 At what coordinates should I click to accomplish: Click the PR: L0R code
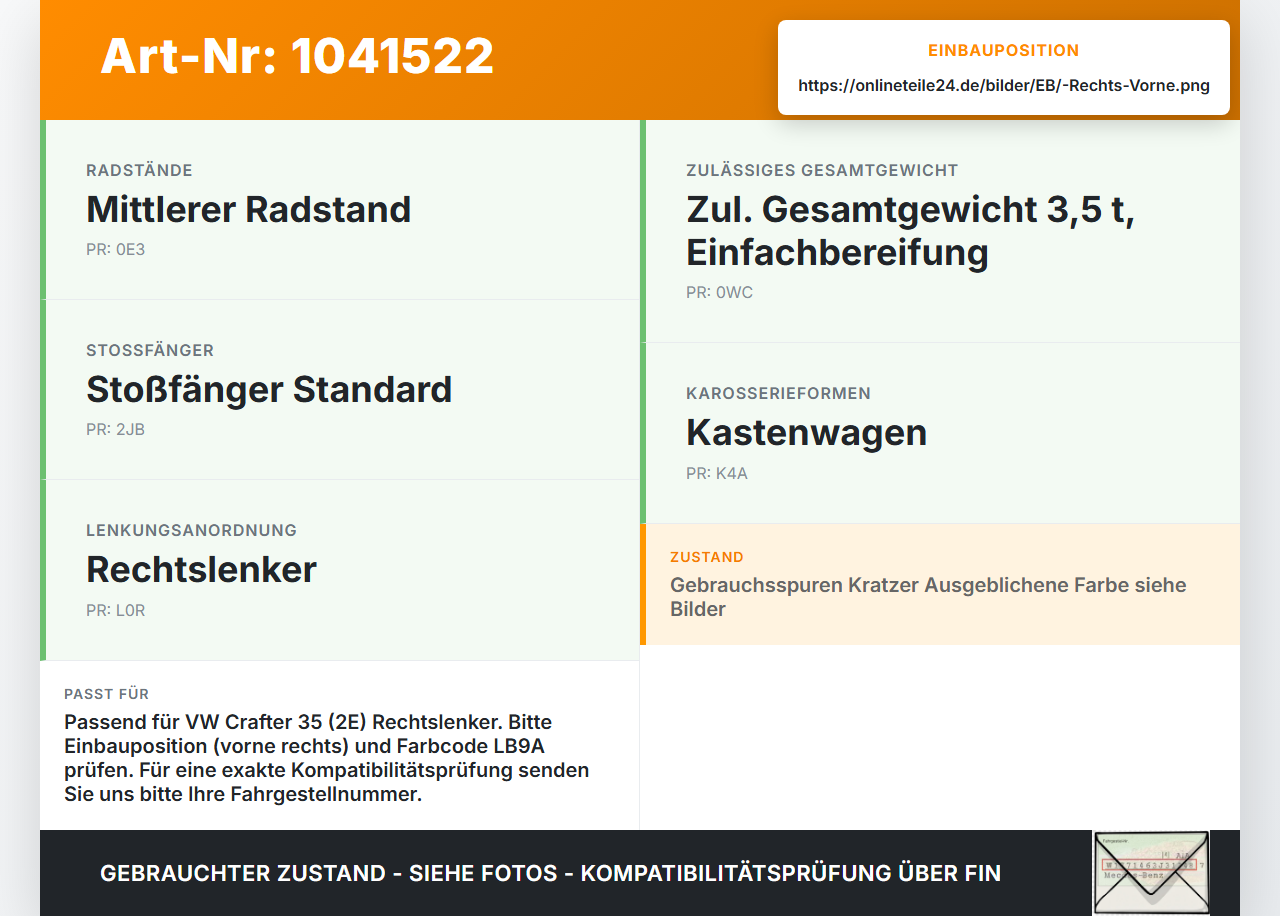tap(116, 610)
